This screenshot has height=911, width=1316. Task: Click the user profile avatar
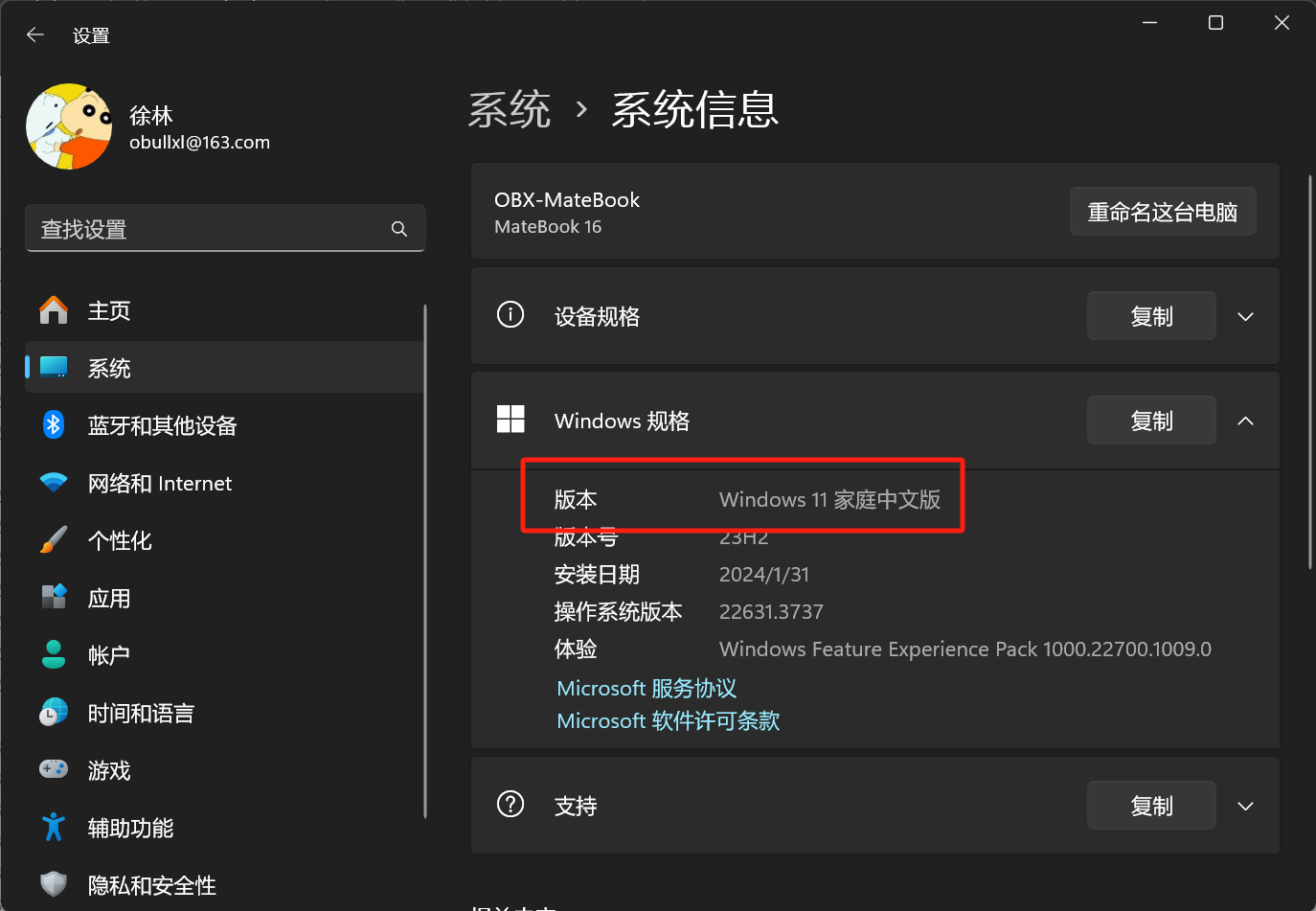pos(70,126)
